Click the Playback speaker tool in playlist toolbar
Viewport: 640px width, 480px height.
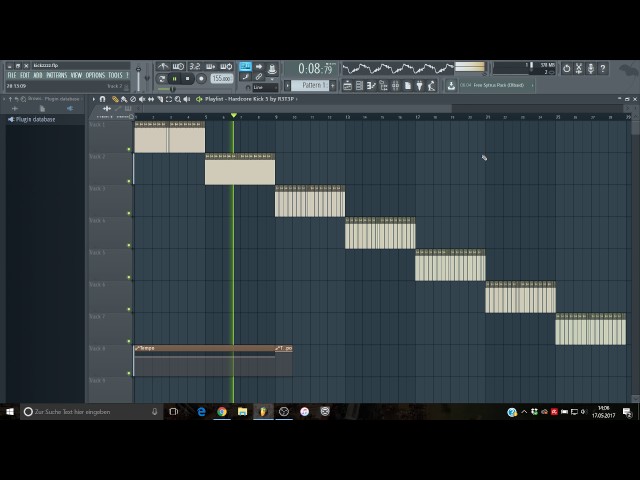[x=187, y=99]
